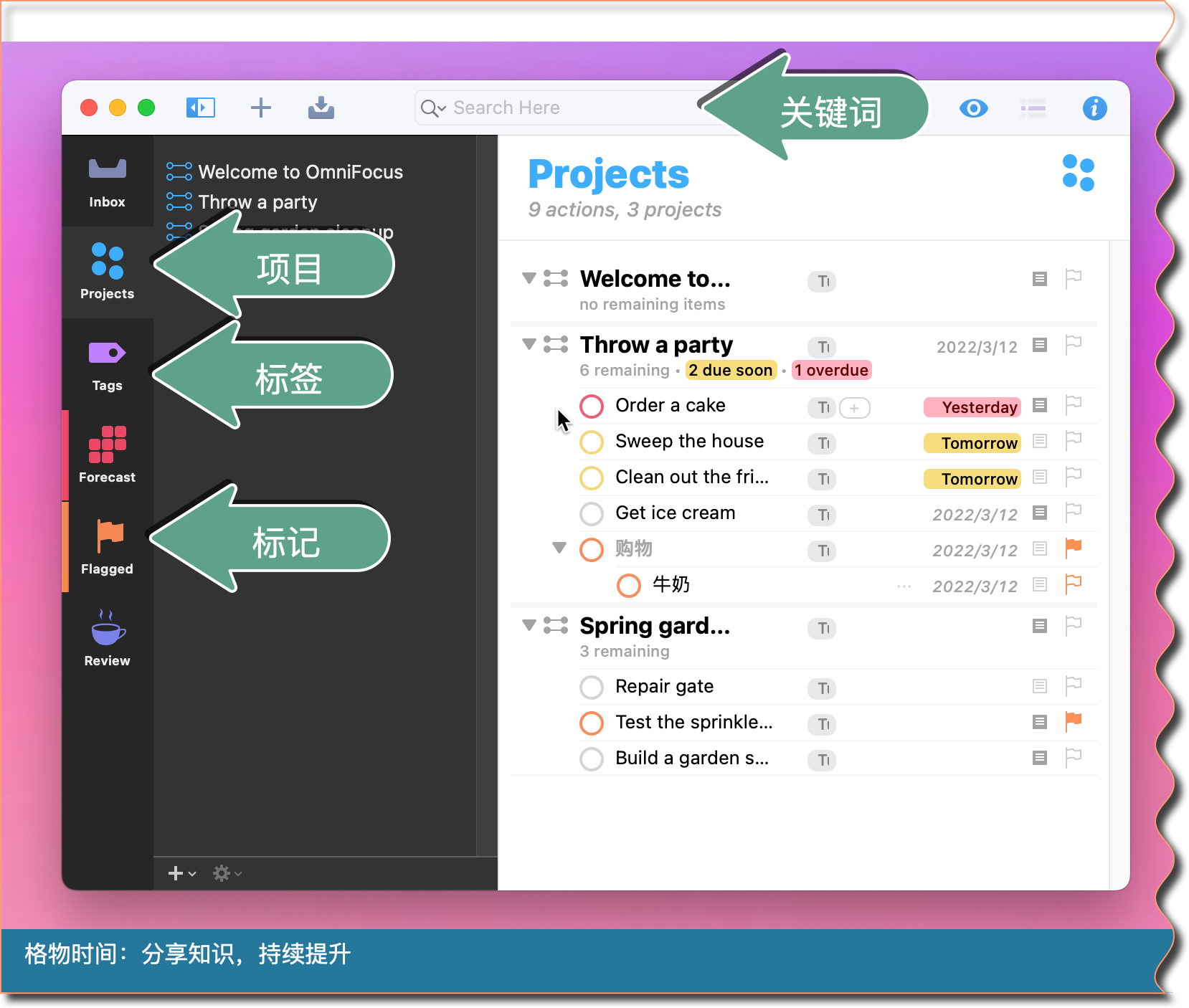Complete the Order a cake task
This screenshot has width=1189, height=1008.
(x=592, y=406)
